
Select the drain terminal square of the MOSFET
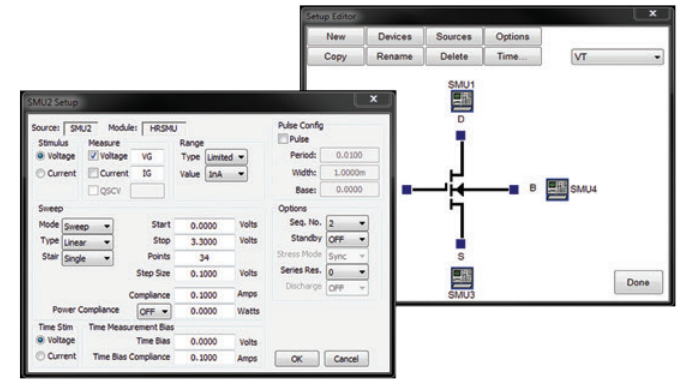461,136
